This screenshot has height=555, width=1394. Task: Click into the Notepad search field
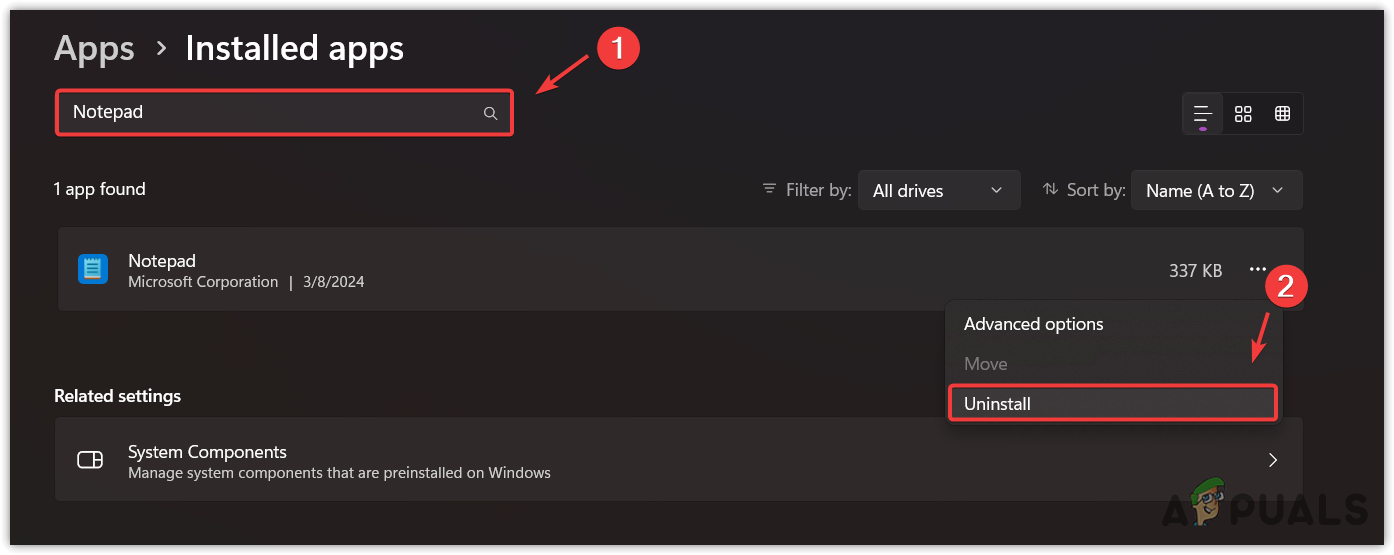tap(270, 113)
